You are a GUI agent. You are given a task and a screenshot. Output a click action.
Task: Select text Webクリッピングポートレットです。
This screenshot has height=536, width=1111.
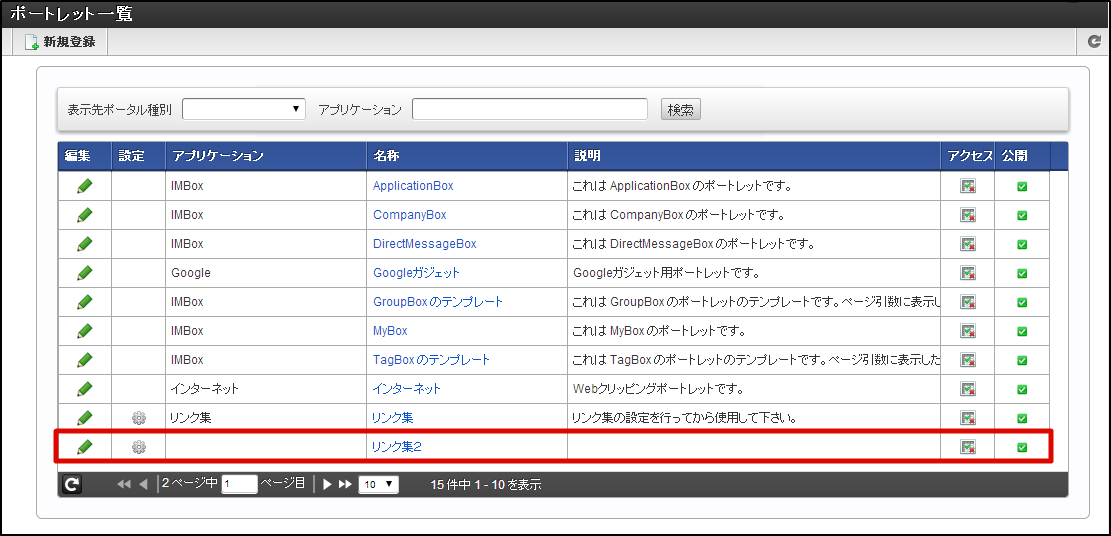click(657, 389)
